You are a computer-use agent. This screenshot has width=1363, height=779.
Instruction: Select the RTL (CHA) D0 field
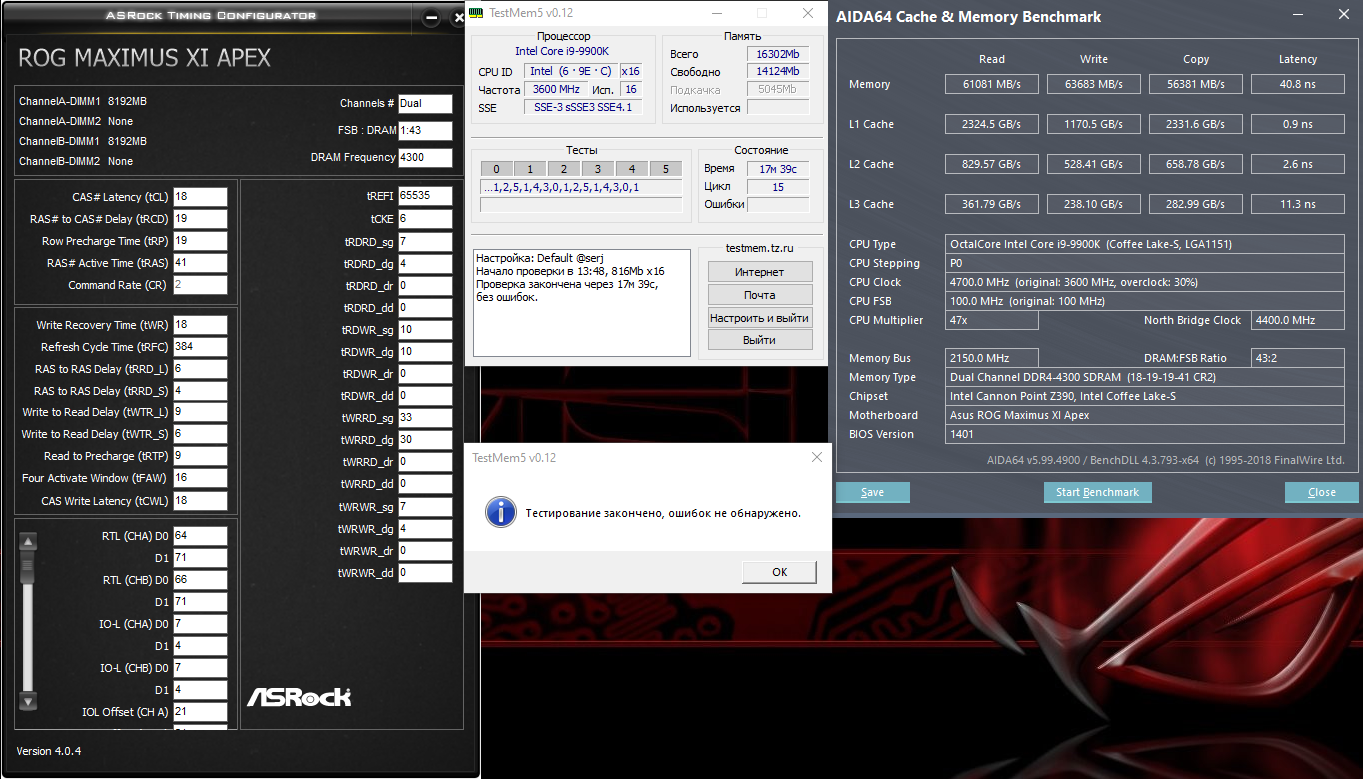coord(200,536)
